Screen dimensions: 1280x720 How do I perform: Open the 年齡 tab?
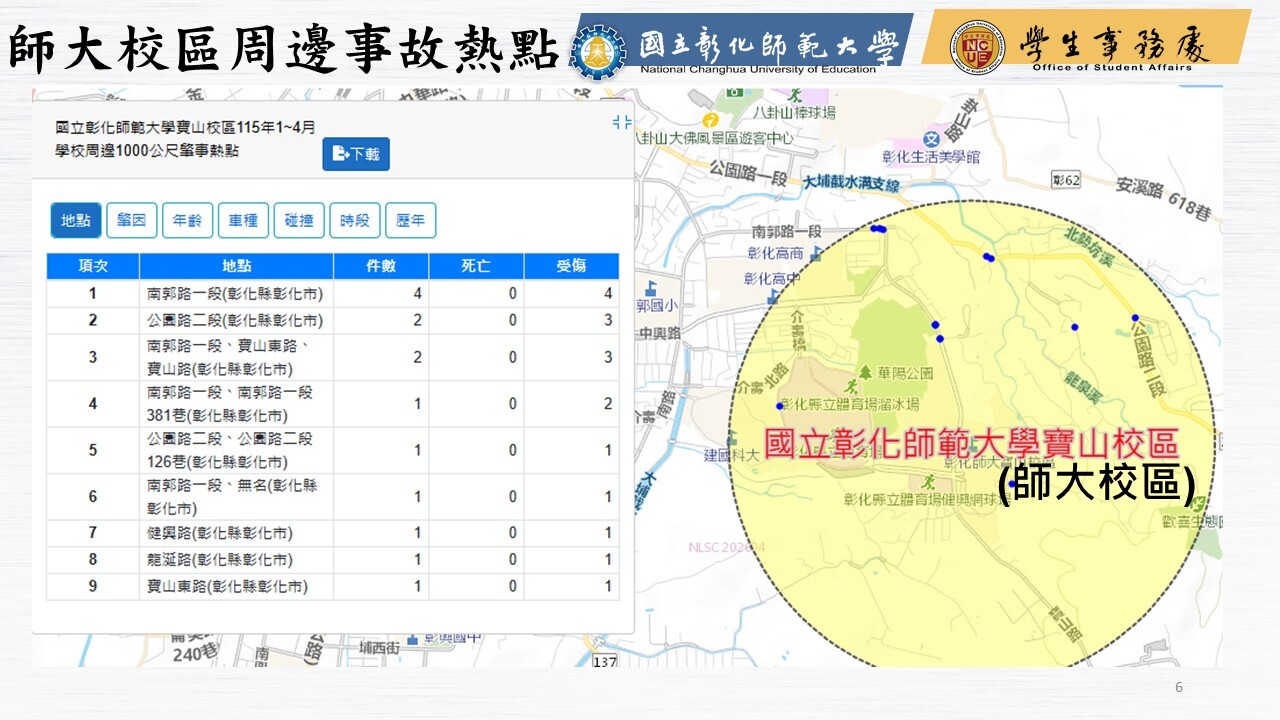coord(188,221)
